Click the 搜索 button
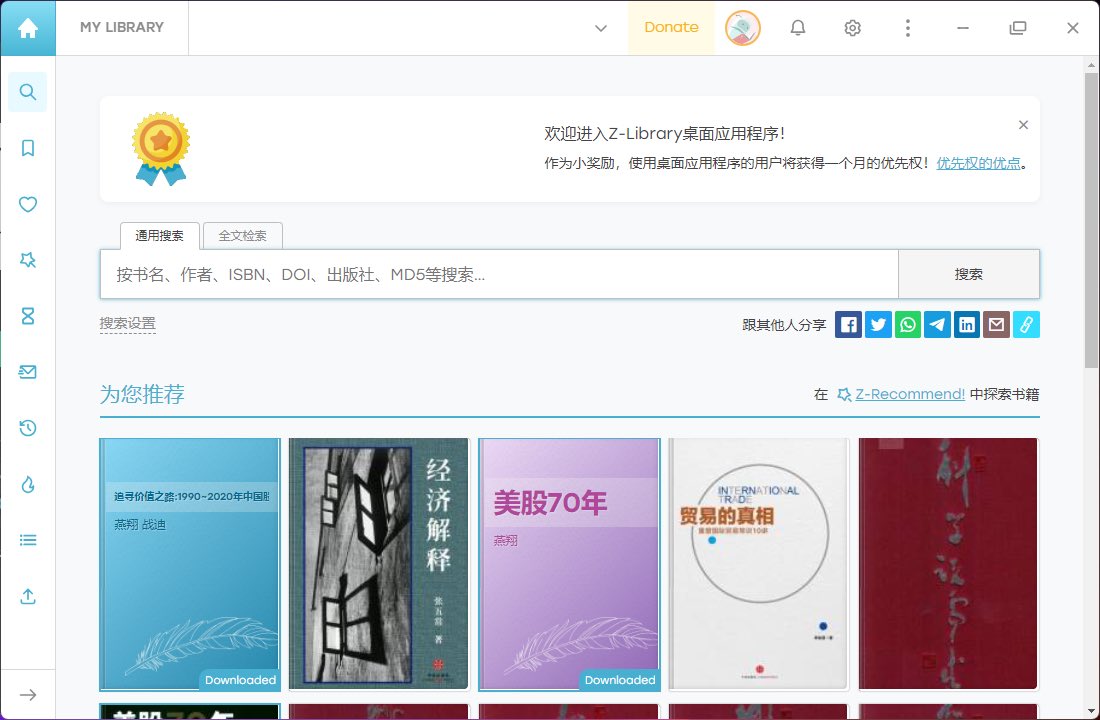Viewport: 1100px width, 720px height. click(969, 274)
